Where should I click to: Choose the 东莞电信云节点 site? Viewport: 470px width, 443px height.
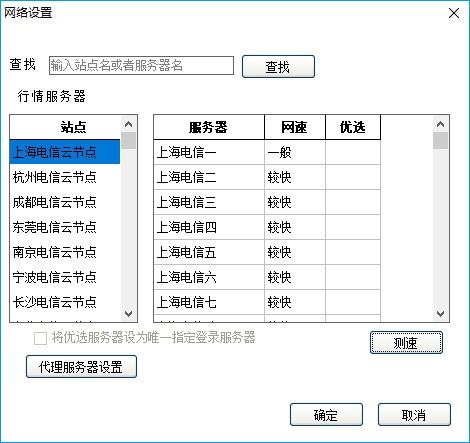(65, 227)
